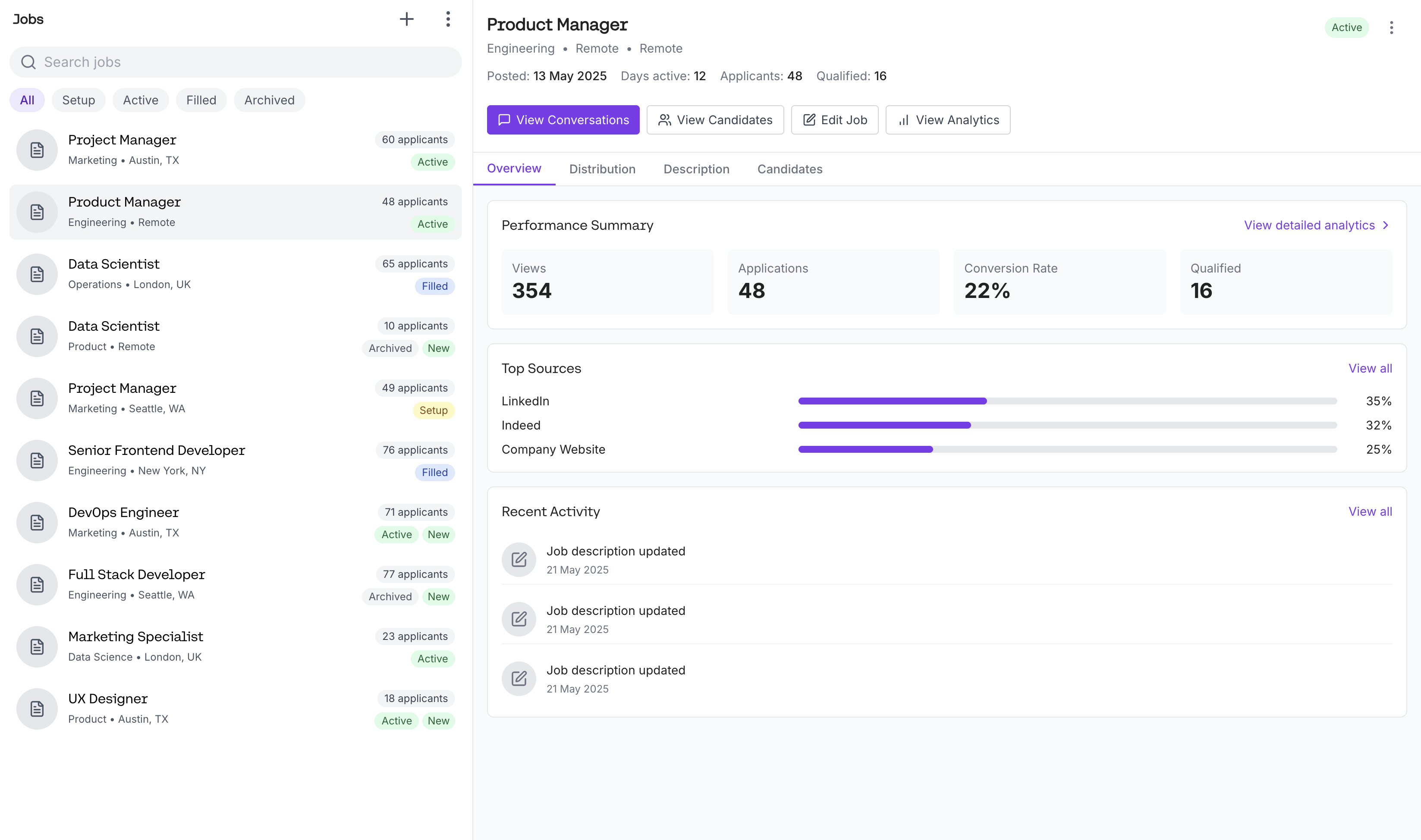Viewport: 1421px width, 840px height.
Task: Toggle the Archived filter chip
Action: [269, 100]
